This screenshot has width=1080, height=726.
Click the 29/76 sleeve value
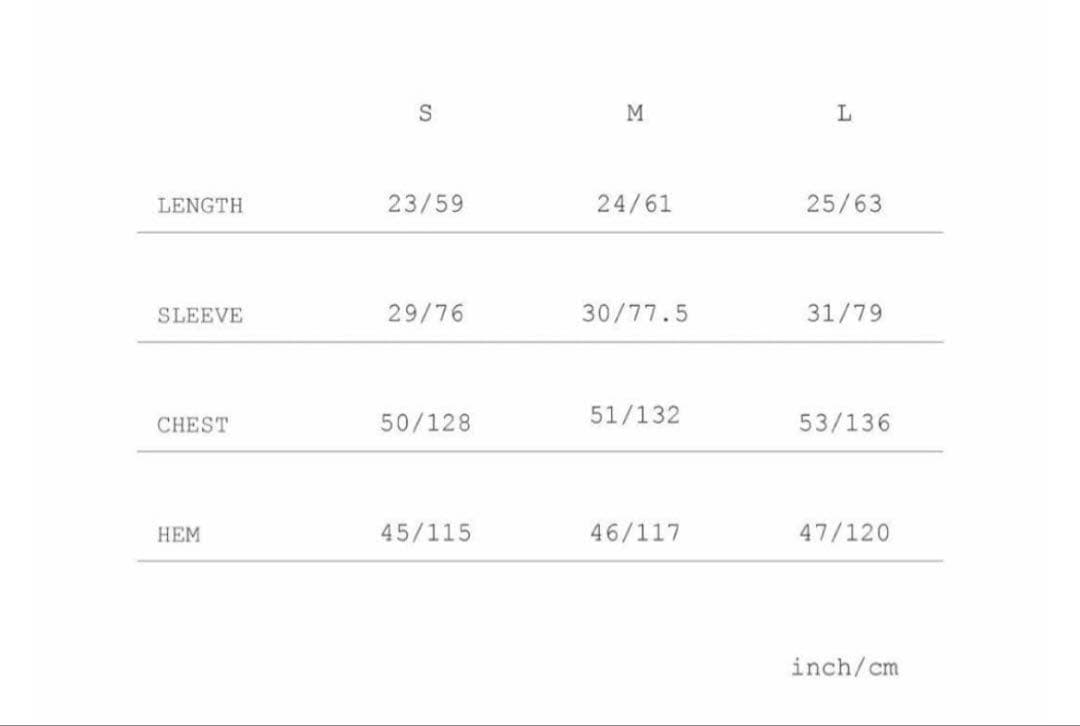pyautogui.click(x=426, y=313)
